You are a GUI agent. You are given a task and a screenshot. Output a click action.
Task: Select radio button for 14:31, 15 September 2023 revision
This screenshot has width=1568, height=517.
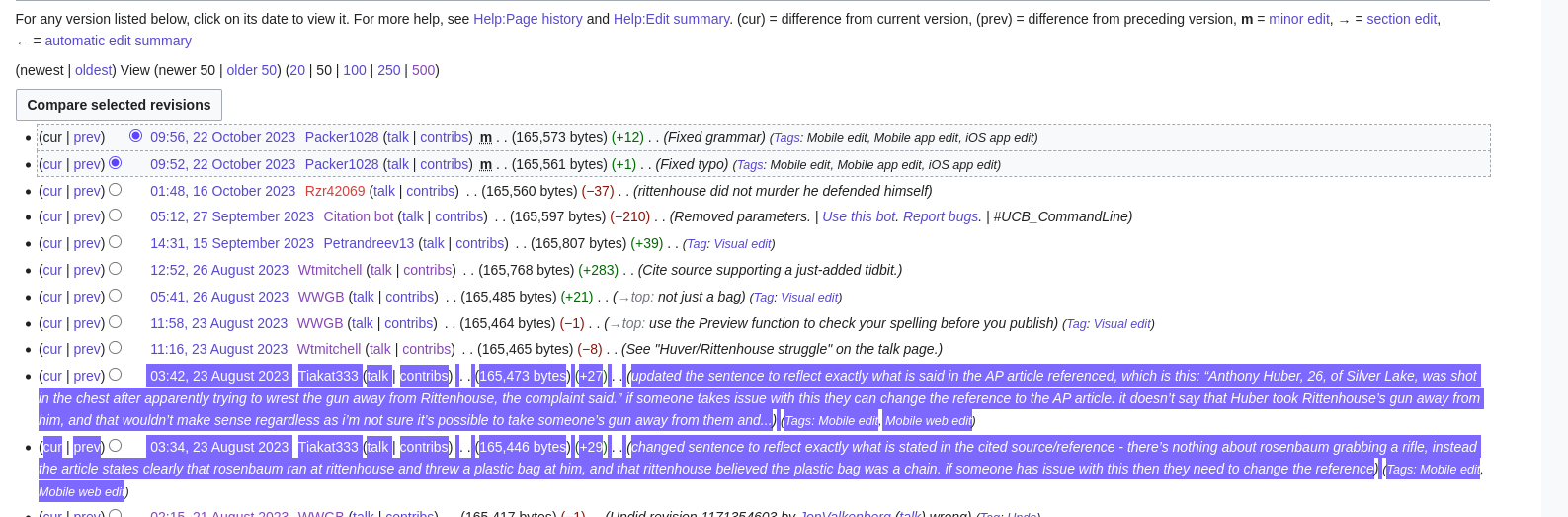click(x=116, y=242)
